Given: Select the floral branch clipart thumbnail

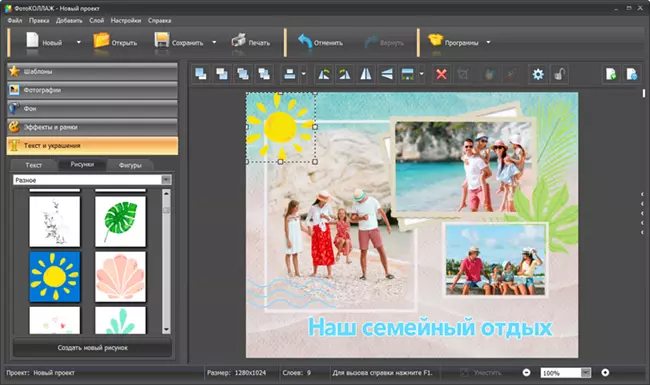Looking at the screenshot, I should (55, 221).
